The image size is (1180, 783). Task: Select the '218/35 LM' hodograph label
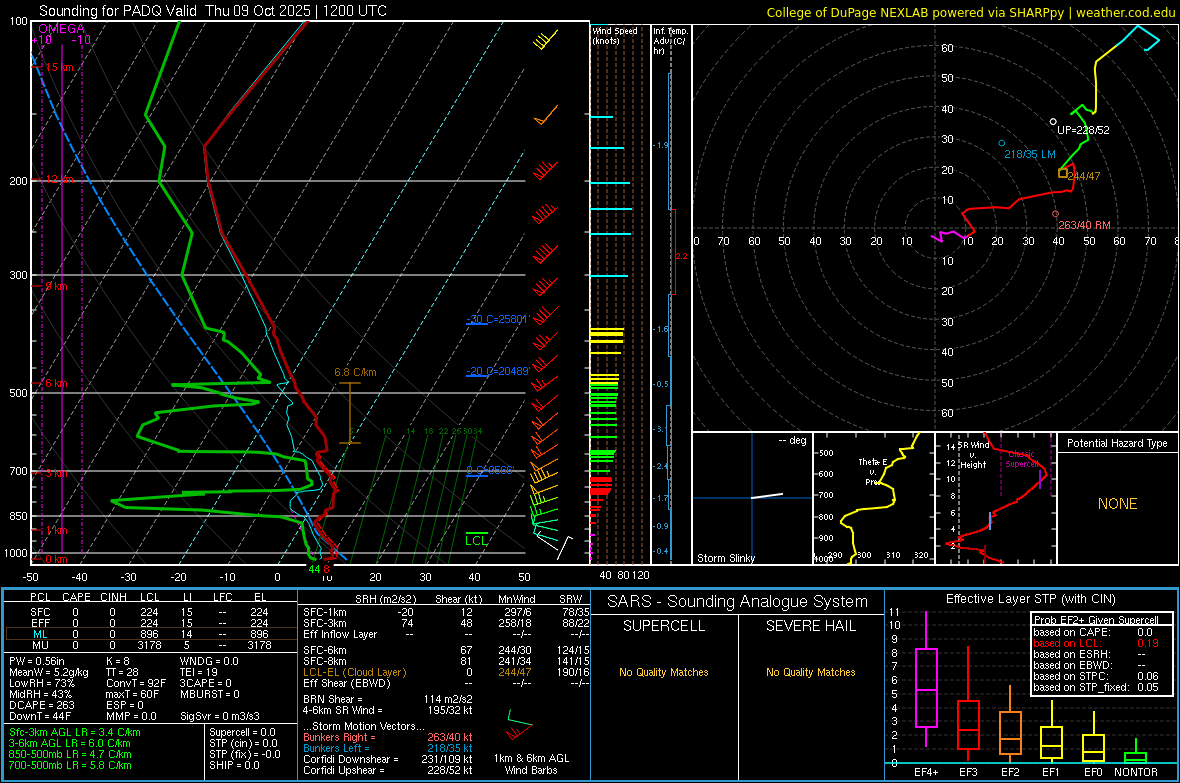pyautogui.click(x=1029, y=154)
